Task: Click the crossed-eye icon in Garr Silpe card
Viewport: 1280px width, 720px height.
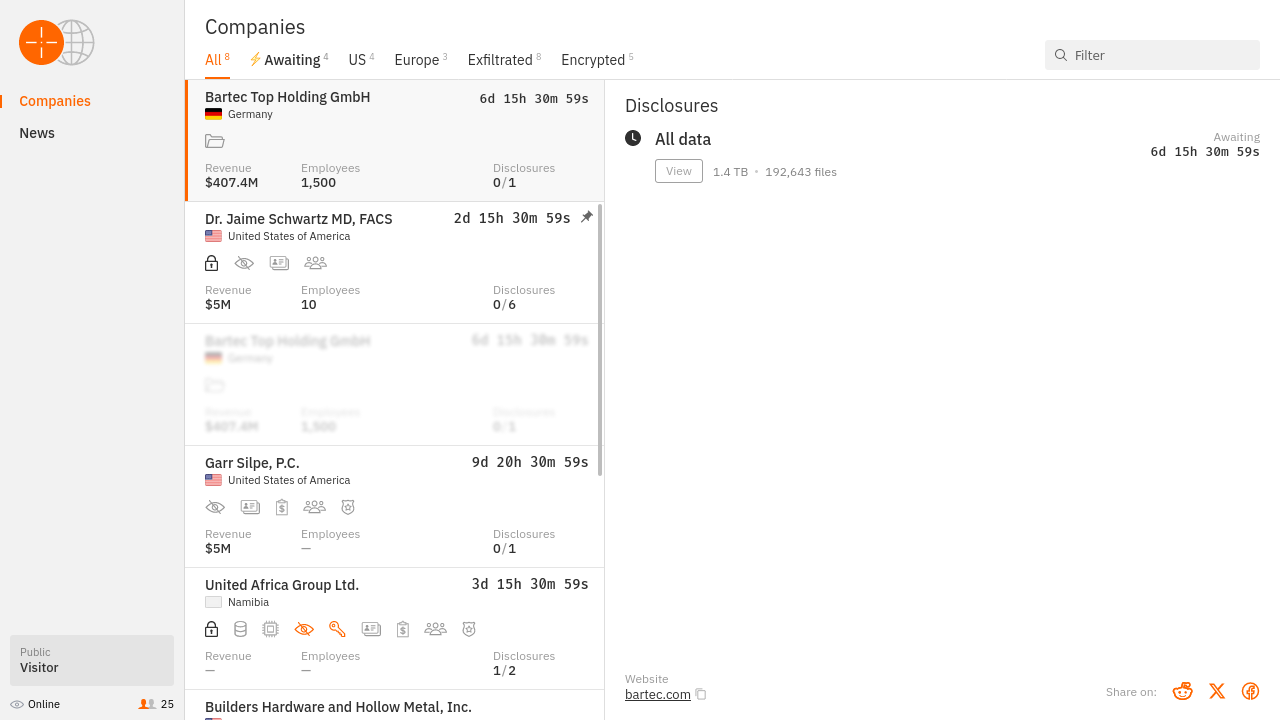Action: point(215,507)
